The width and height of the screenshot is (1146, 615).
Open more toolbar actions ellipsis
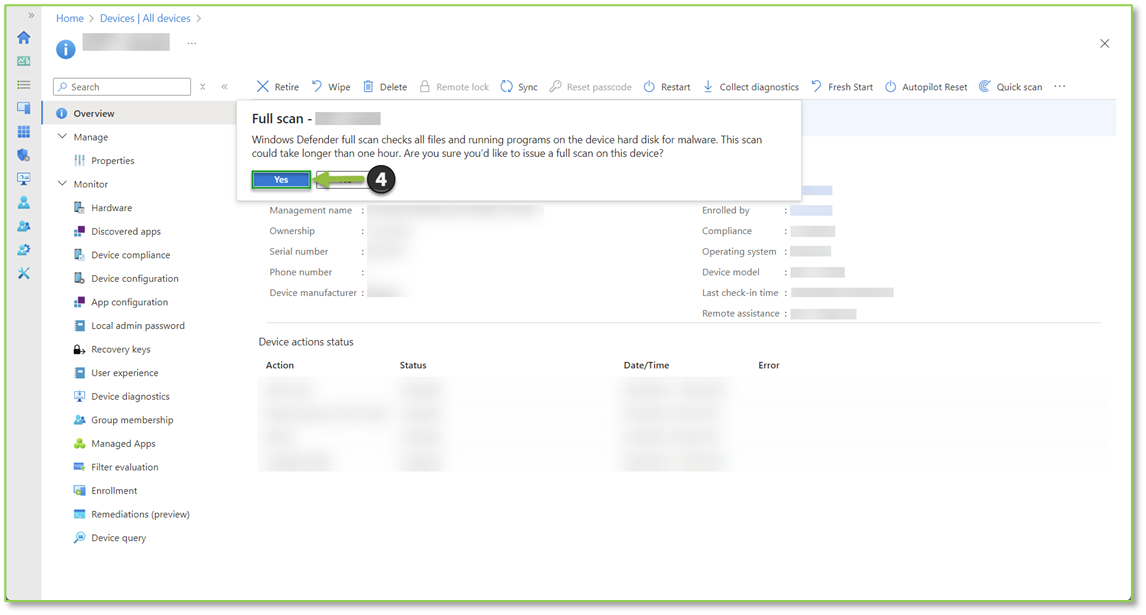click(x=1060, y=87)
